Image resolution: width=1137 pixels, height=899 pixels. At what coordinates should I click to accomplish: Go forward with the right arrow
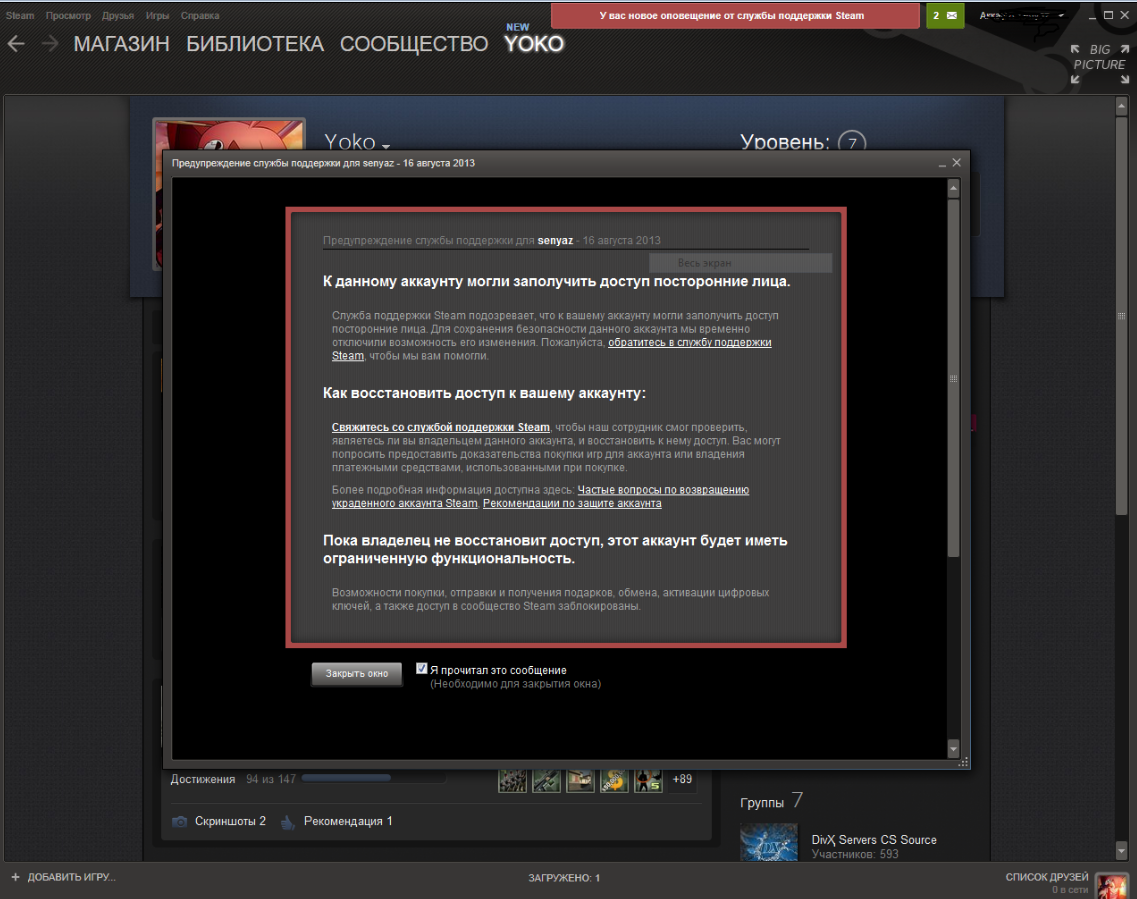point(49,44)
